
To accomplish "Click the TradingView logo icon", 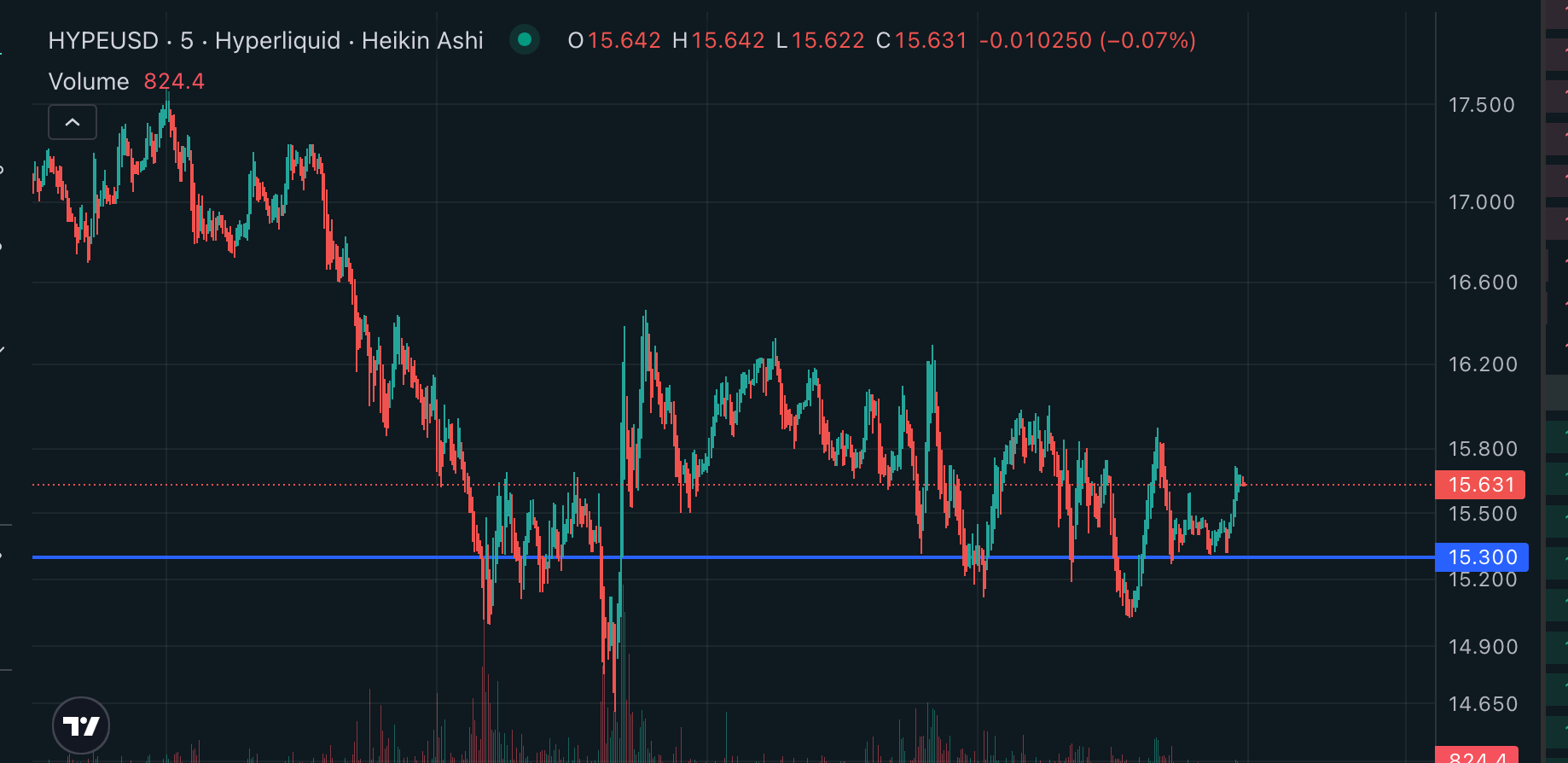I will click(81, 725).
